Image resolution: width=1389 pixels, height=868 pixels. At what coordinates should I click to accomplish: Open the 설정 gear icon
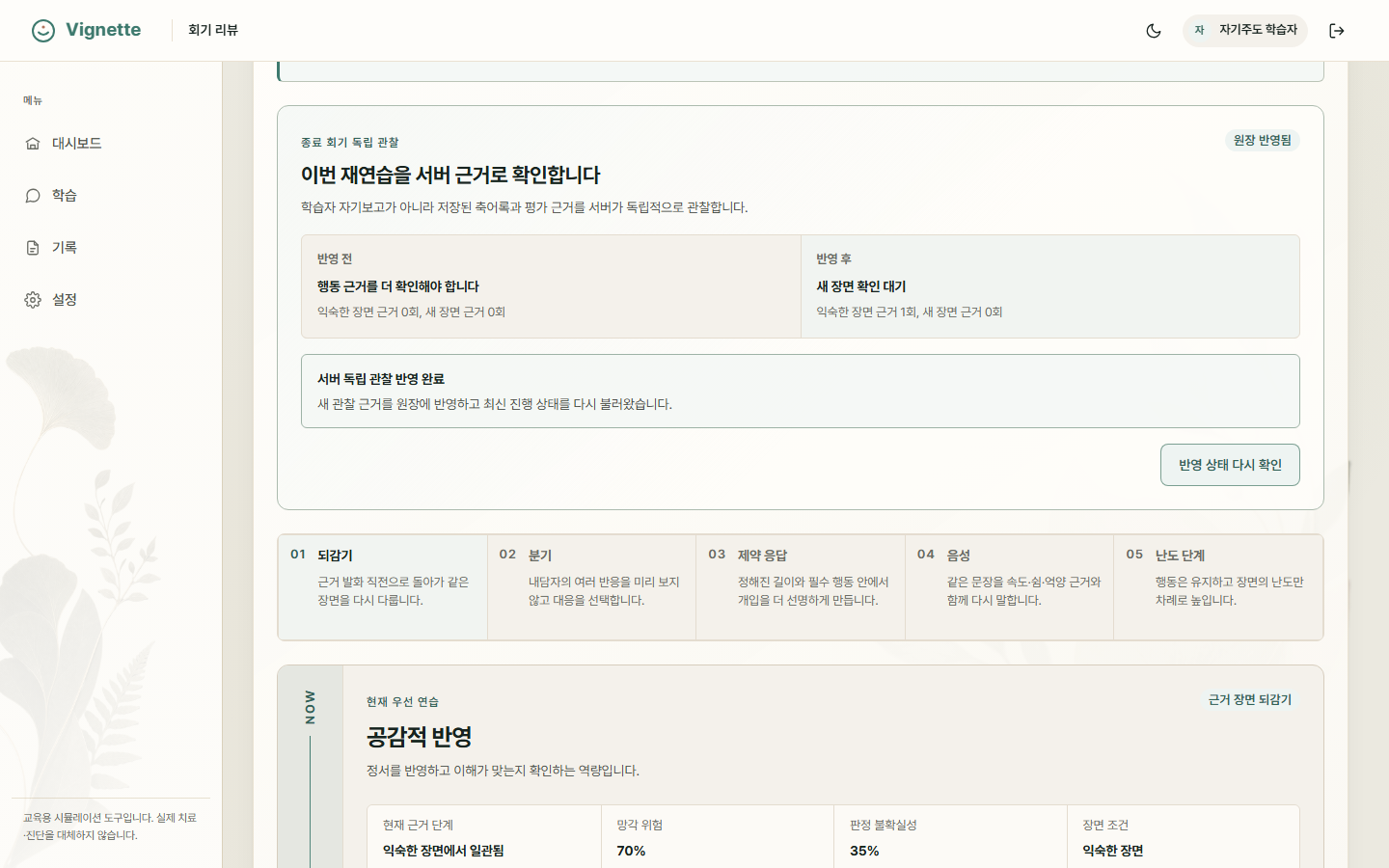tap(33, 300)
